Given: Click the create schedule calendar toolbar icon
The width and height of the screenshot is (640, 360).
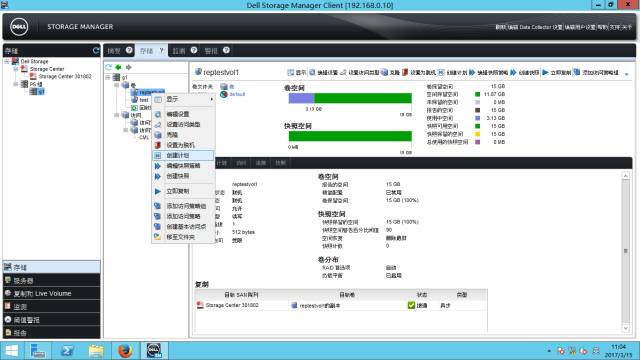Looking at the screenshot, I should click(441, 72).
